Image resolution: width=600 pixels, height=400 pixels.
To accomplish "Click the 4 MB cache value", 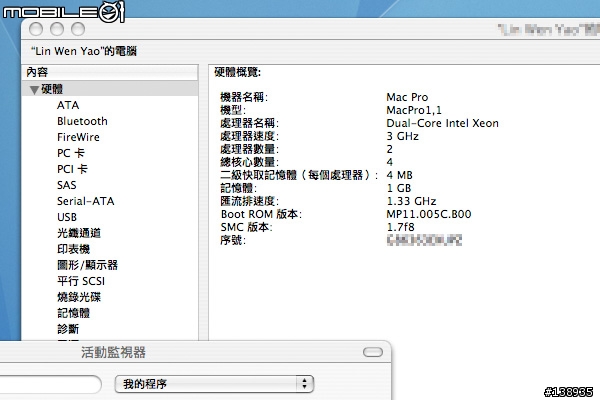I will click(399, 175).
